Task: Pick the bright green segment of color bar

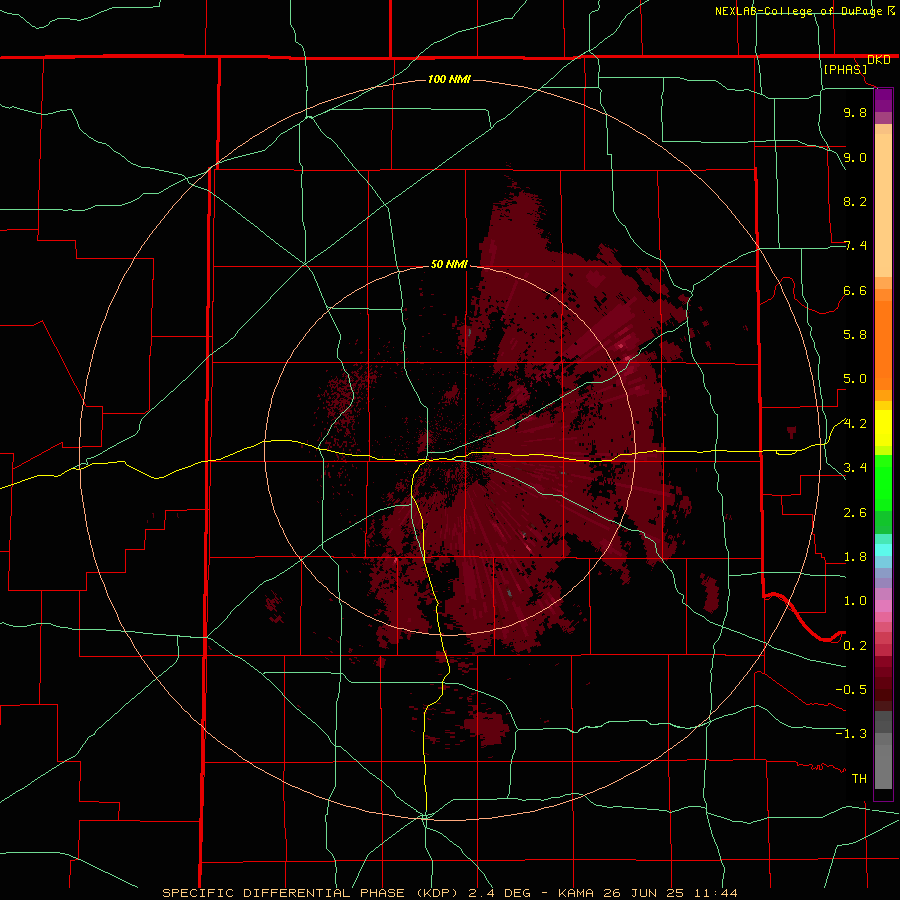Action: click(x=883, y=483)
